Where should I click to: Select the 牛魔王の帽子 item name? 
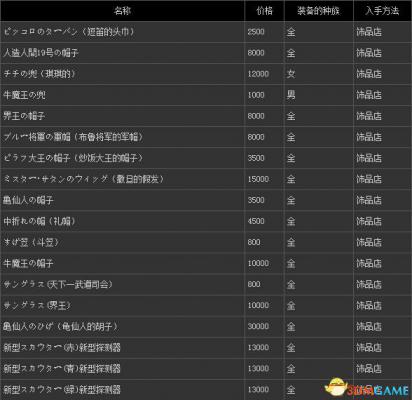(28, 263)
